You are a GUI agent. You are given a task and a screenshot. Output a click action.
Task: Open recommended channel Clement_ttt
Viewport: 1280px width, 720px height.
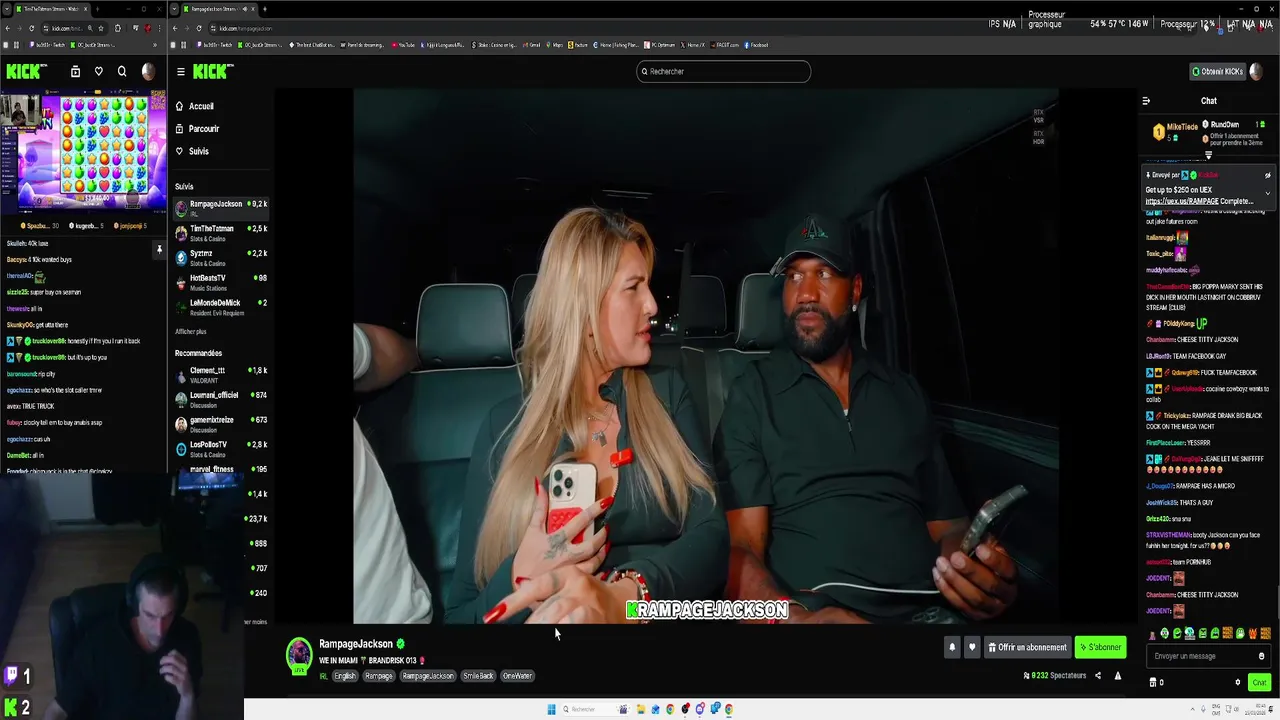pyautogui.click(x=221, y=375)
